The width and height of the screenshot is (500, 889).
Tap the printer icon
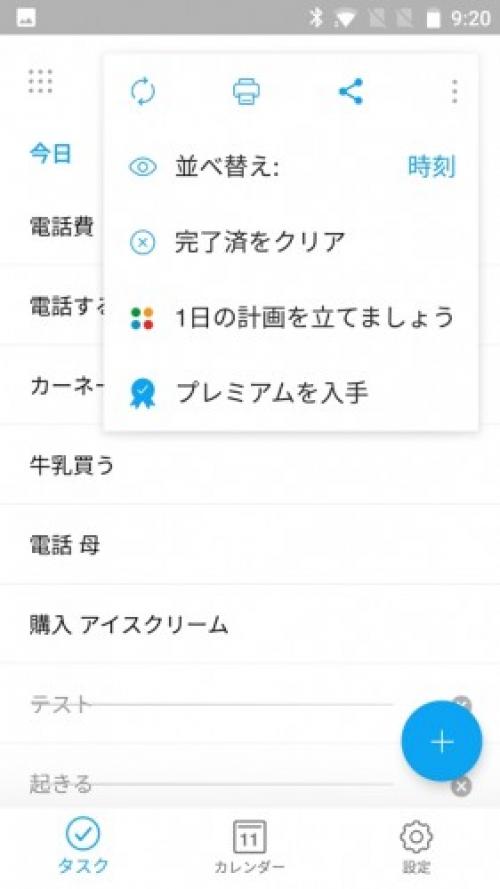(247, 92)
